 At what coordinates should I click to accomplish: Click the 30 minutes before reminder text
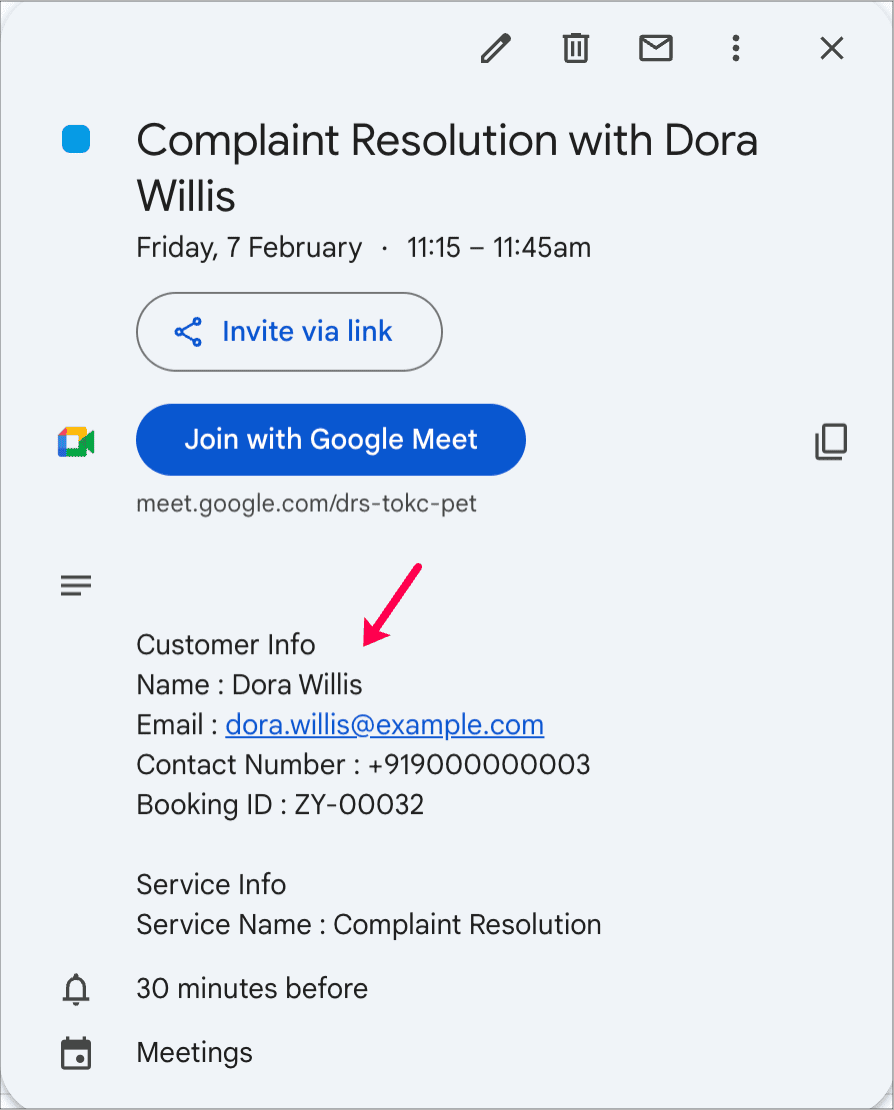pyautogui.click(x=252, y=988)
